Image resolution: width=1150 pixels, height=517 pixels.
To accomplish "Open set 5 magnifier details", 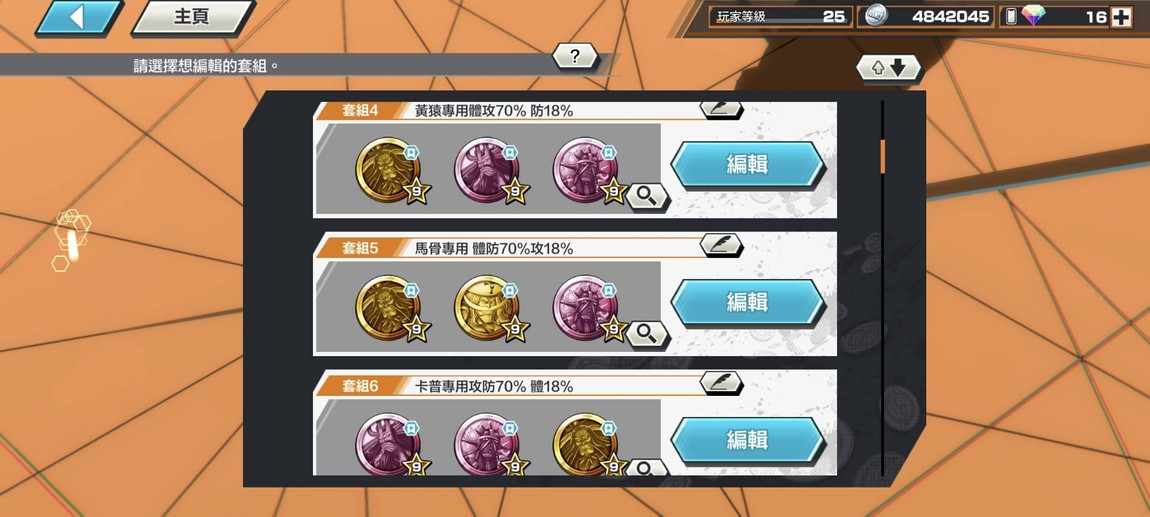I will tap(647, 334).
